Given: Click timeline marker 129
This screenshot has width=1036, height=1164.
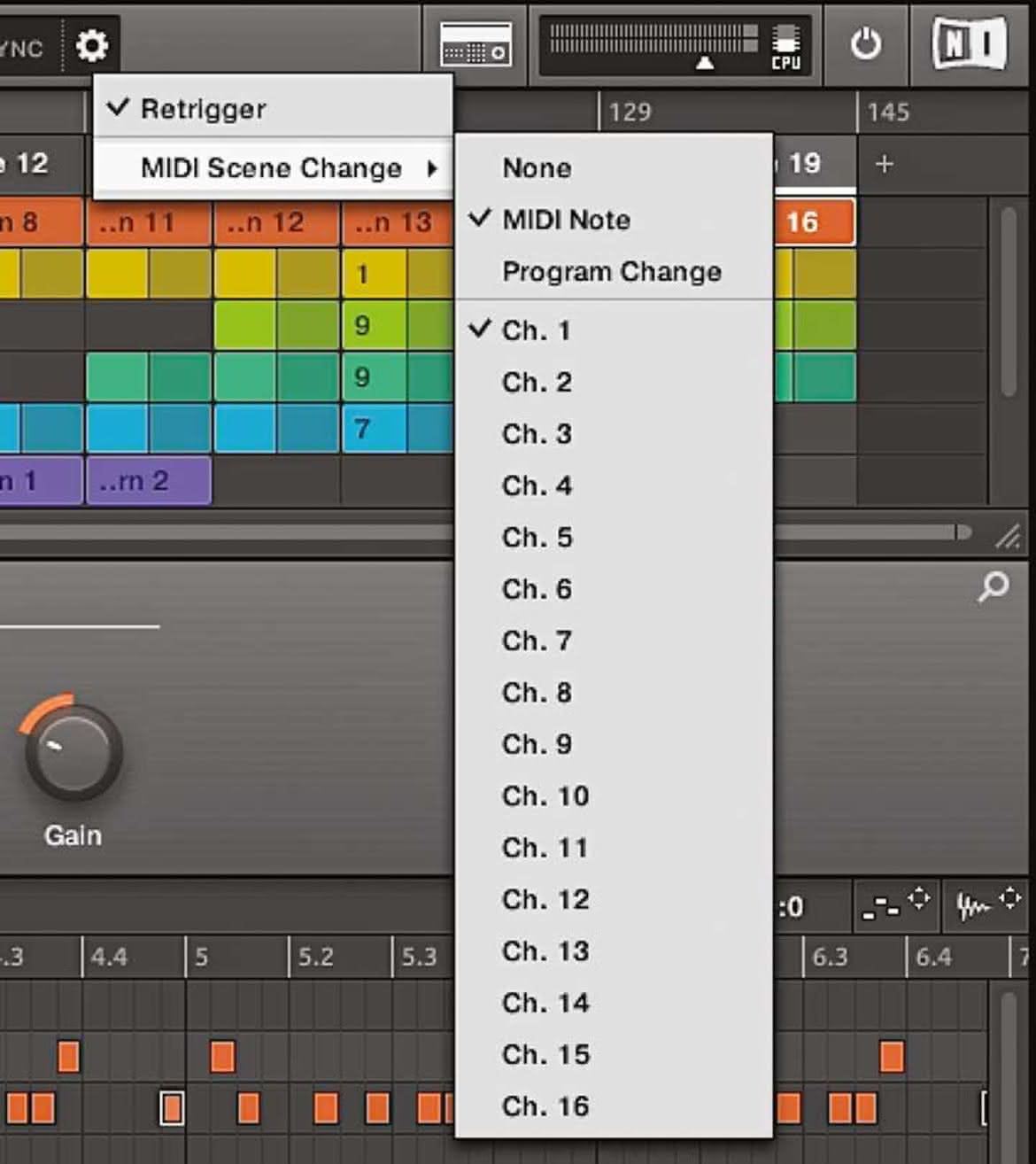Looking at the screenshot, I should pyautogui.click(x=630, y=112).
